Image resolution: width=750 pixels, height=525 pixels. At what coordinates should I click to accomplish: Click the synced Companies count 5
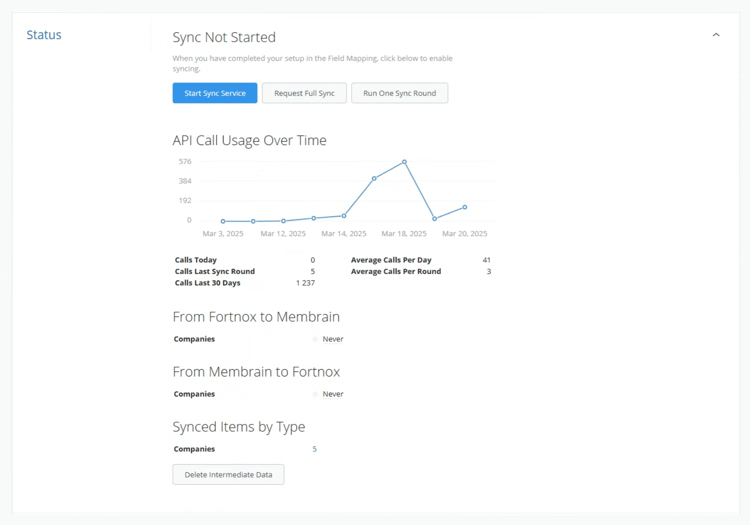pyautogui.click(x=314, y=449)
